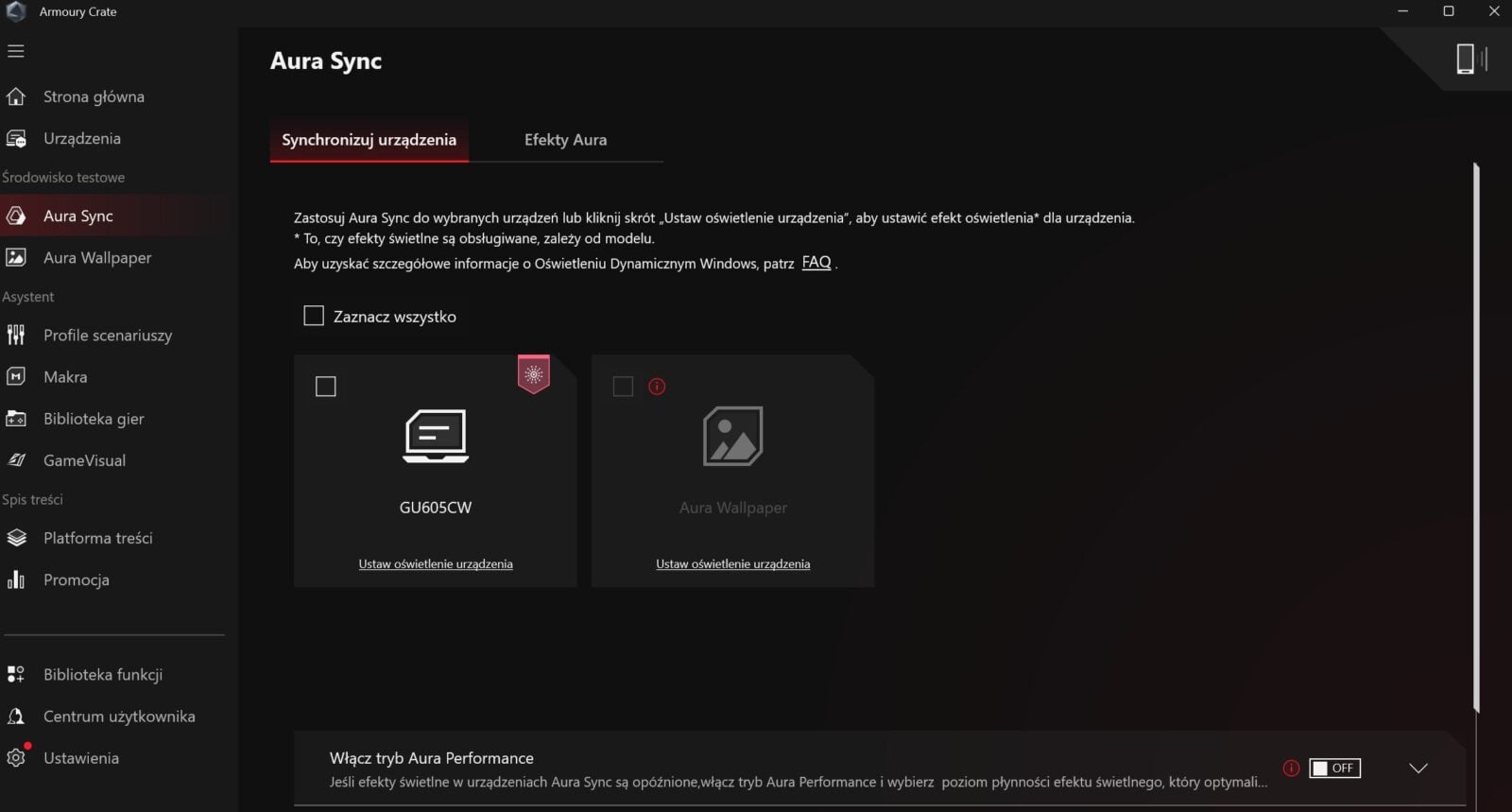
Task: Click Ustaw oświetlenie urządzenia under GU605CW
Action: (436, 563)
